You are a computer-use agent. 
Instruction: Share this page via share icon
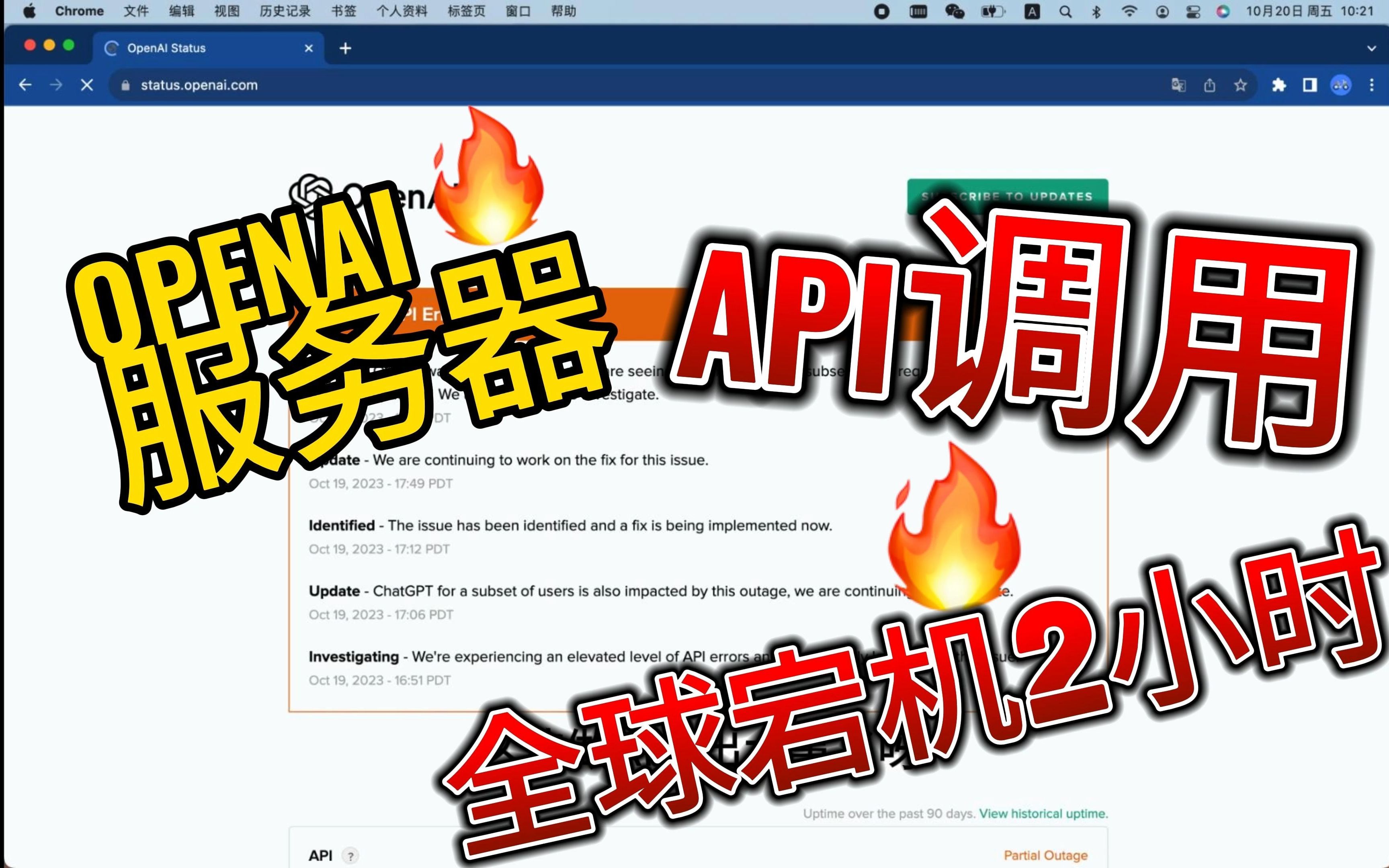1209,85
